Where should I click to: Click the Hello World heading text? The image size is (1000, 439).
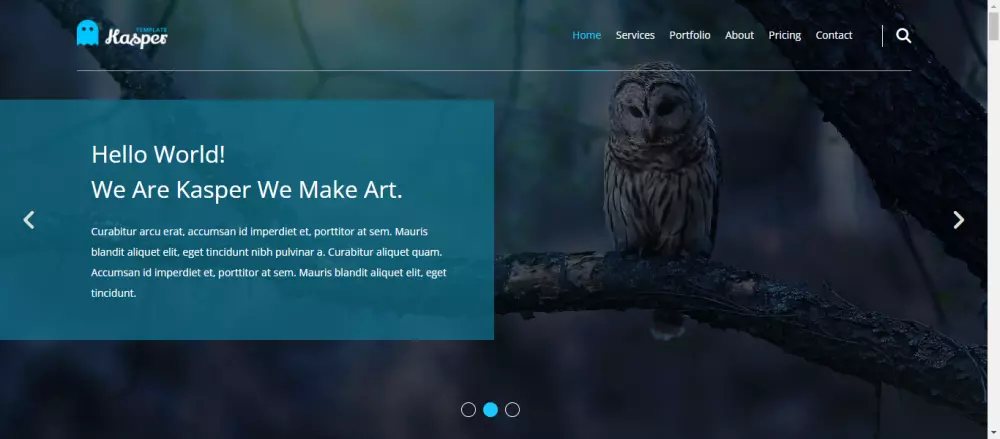coord(158,154)
